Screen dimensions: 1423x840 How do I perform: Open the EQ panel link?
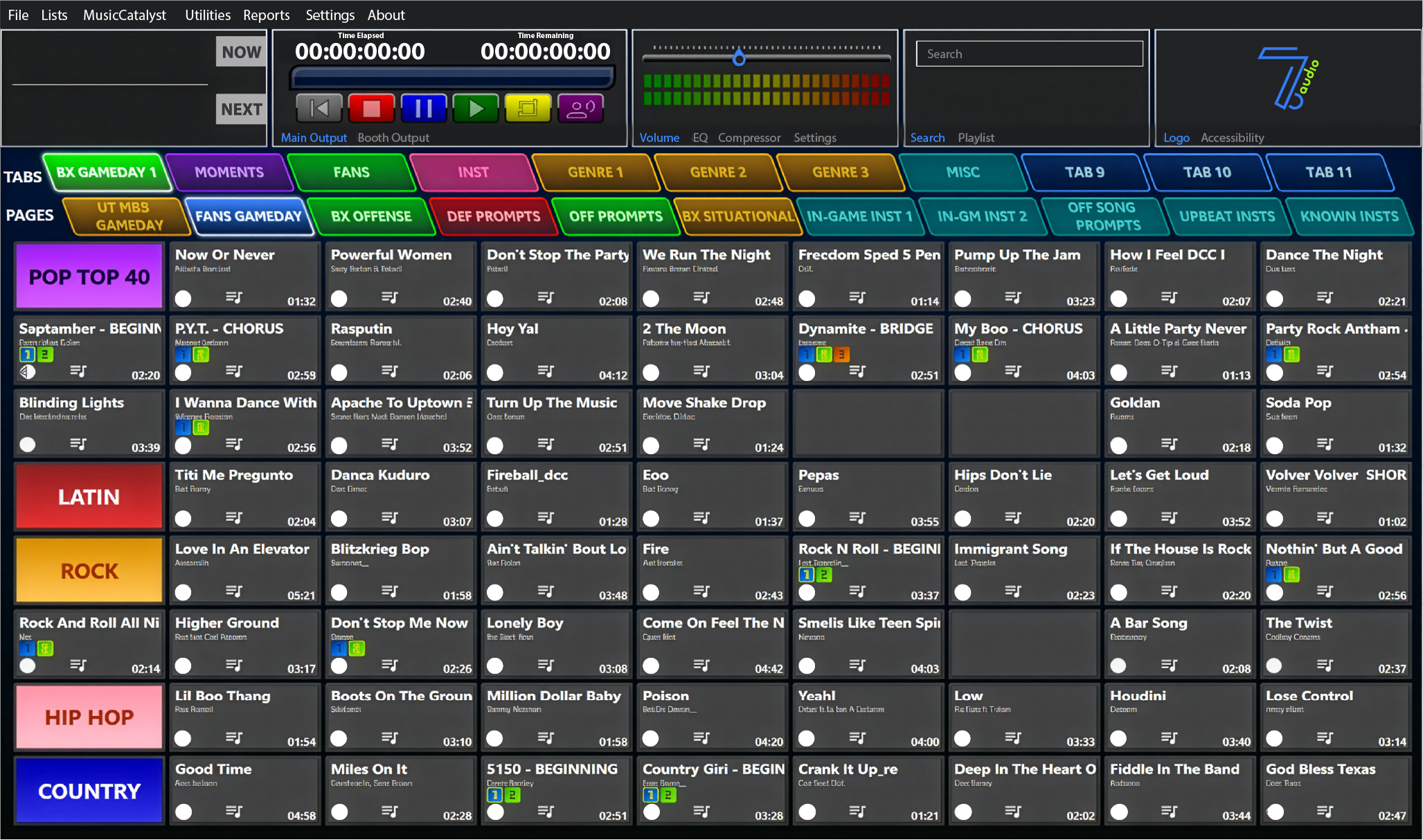click(700, 138)
